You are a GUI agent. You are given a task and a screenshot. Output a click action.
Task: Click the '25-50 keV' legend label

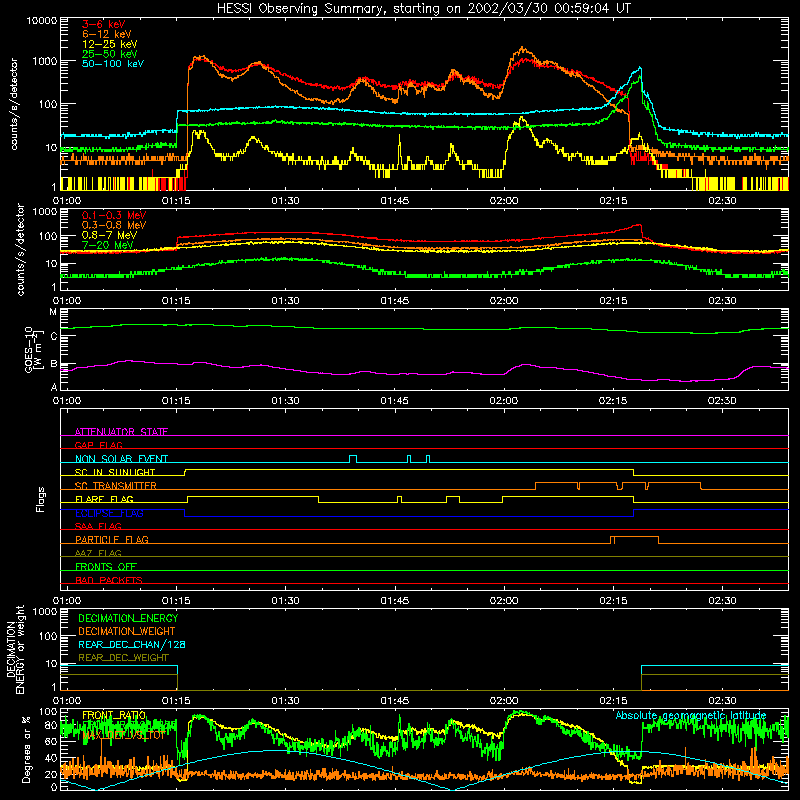click(110, 54)
